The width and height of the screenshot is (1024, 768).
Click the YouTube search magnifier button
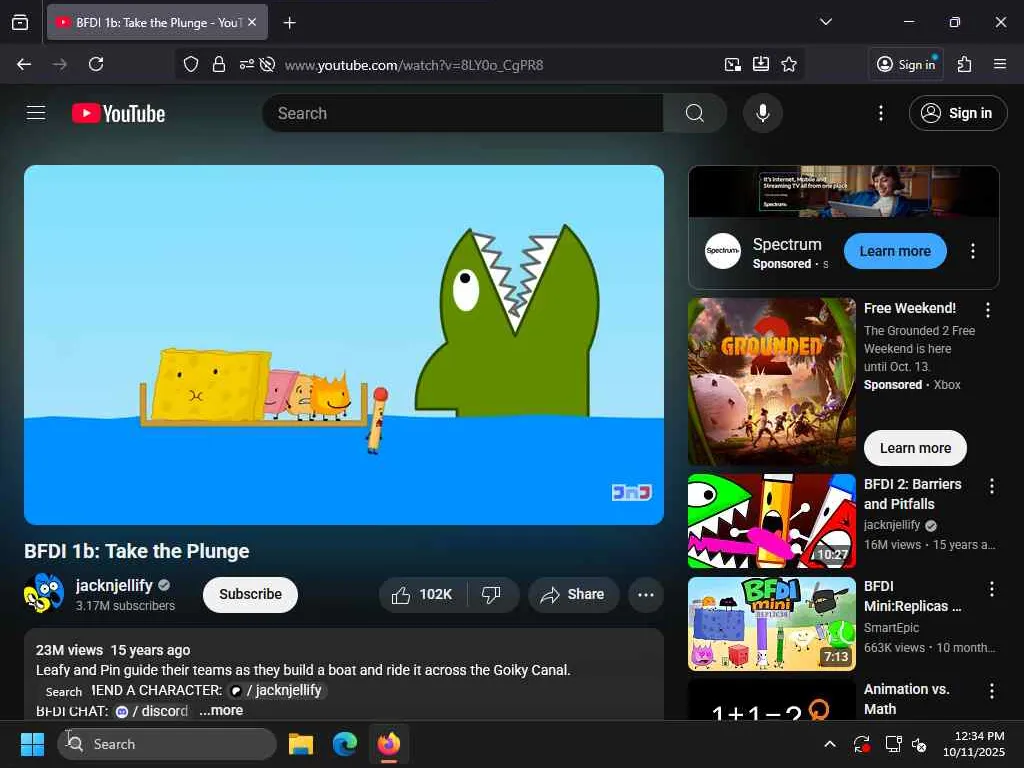tap(695, 113)
